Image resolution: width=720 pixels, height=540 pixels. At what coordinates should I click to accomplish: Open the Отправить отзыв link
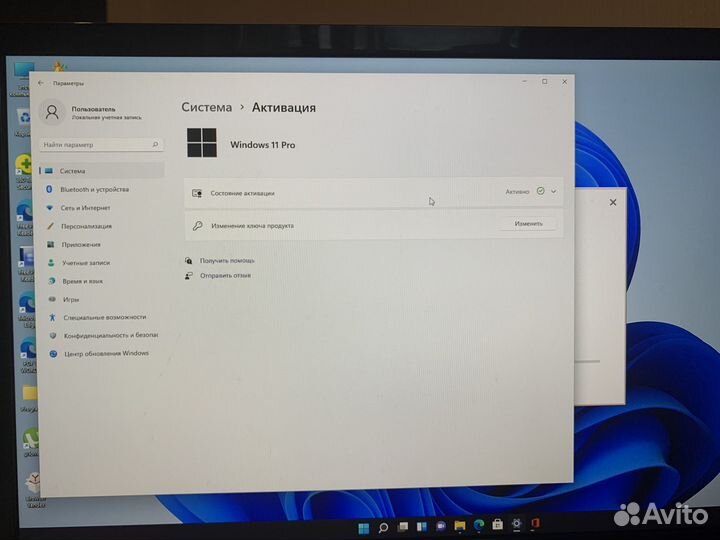pyautogui.click(x=225, y=276)
